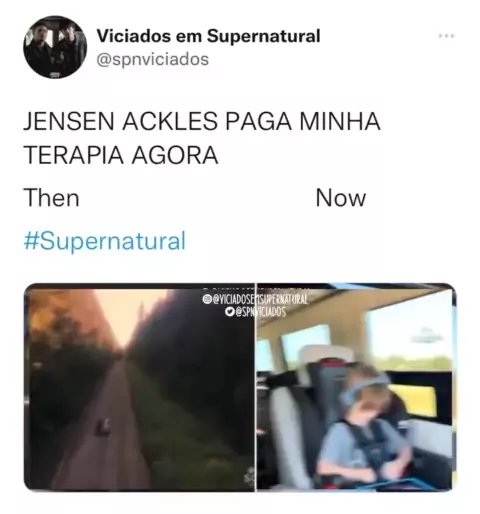
Task: Click the divider between the two videos
Action: [256, 388]
